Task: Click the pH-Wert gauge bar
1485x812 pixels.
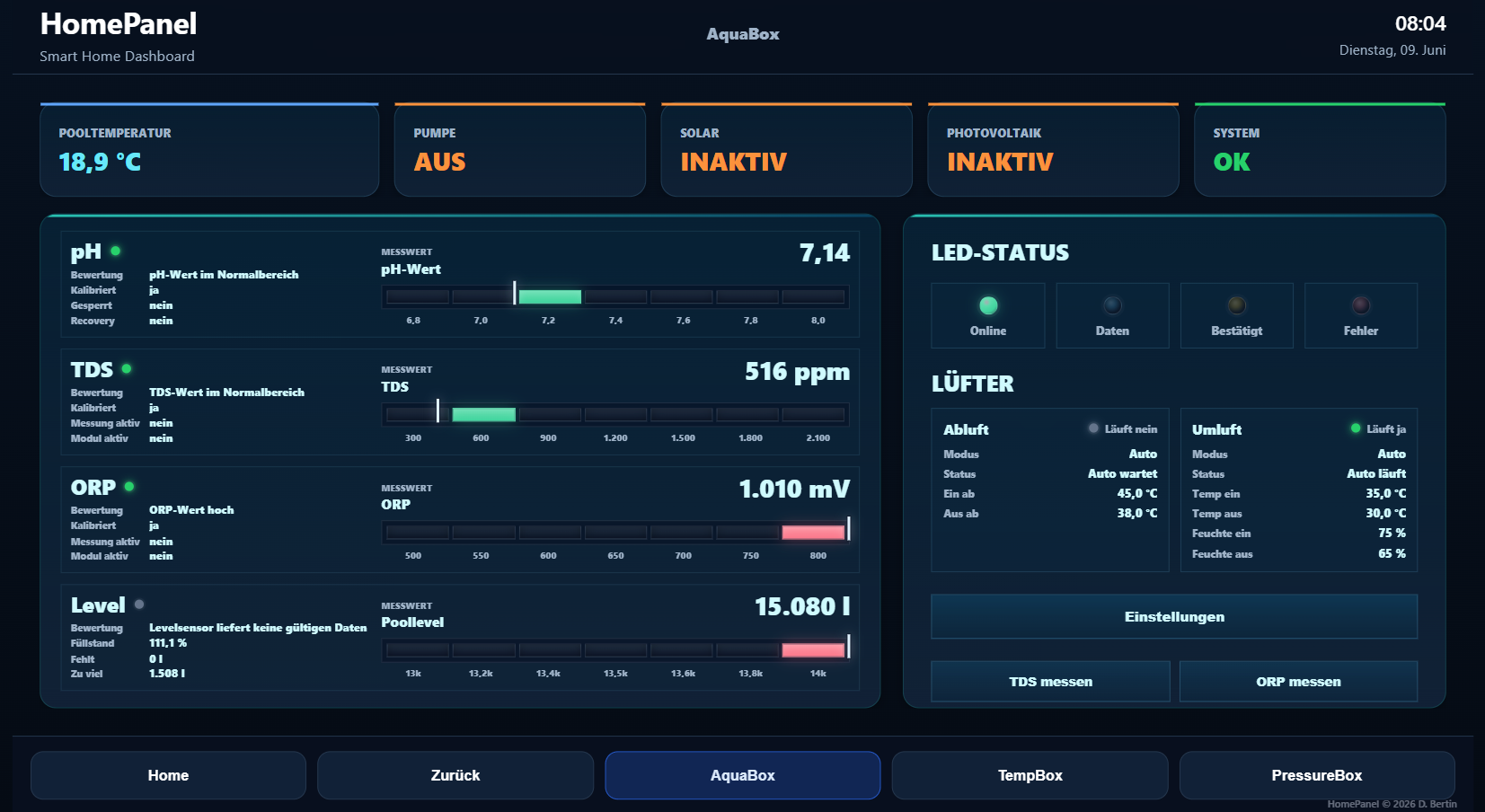Action: coord(615,296)
